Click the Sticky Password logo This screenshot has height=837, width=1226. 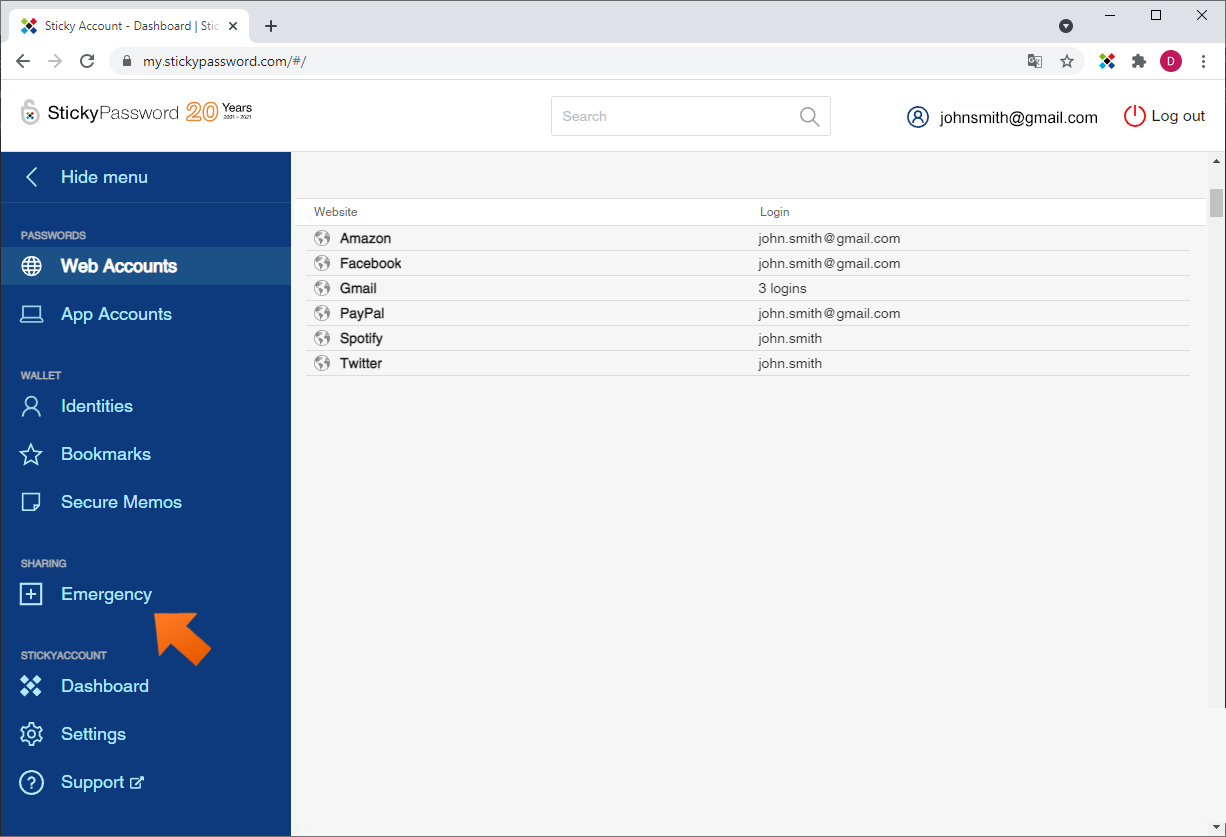click(136, 112)
